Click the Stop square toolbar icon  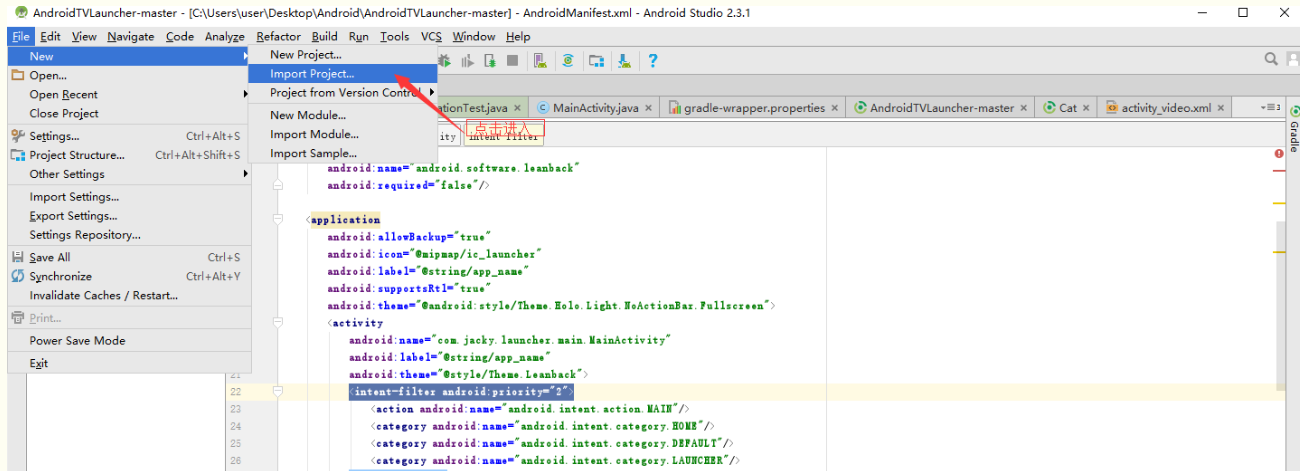pos(512,61)
